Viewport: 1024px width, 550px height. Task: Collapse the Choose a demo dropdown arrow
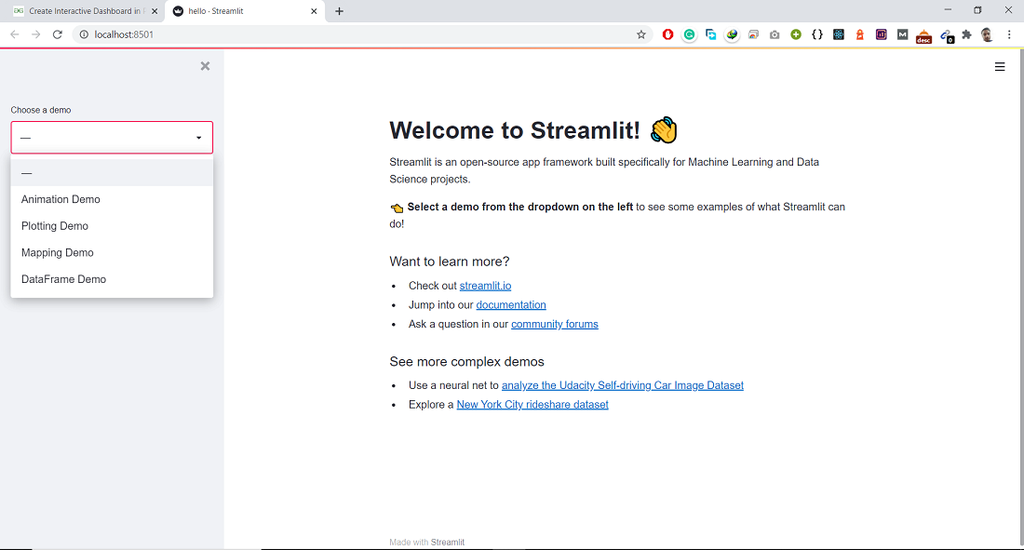tap(199, 138)
